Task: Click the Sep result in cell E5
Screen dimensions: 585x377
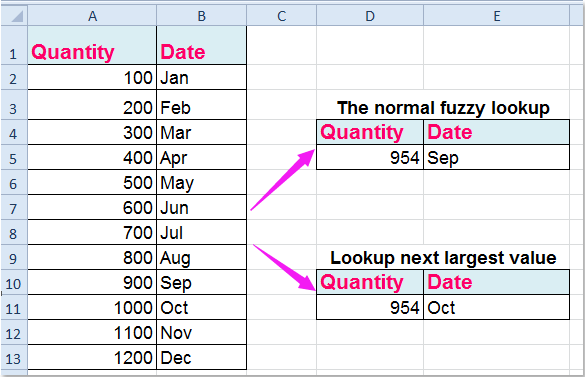Action: pos(497,158)
